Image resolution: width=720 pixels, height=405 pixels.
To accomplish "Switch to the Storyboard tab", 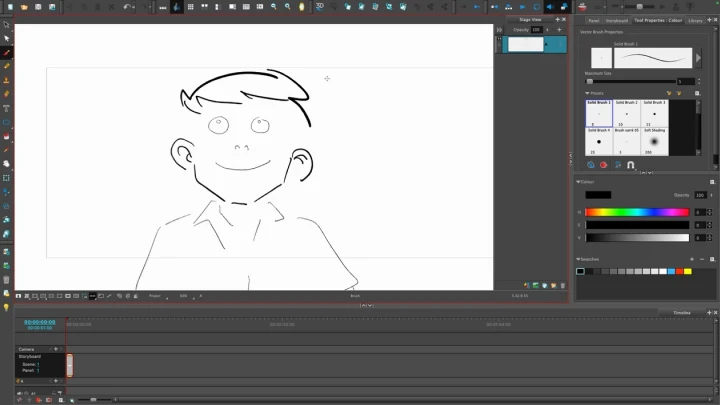I will click(x=617, y=20).
